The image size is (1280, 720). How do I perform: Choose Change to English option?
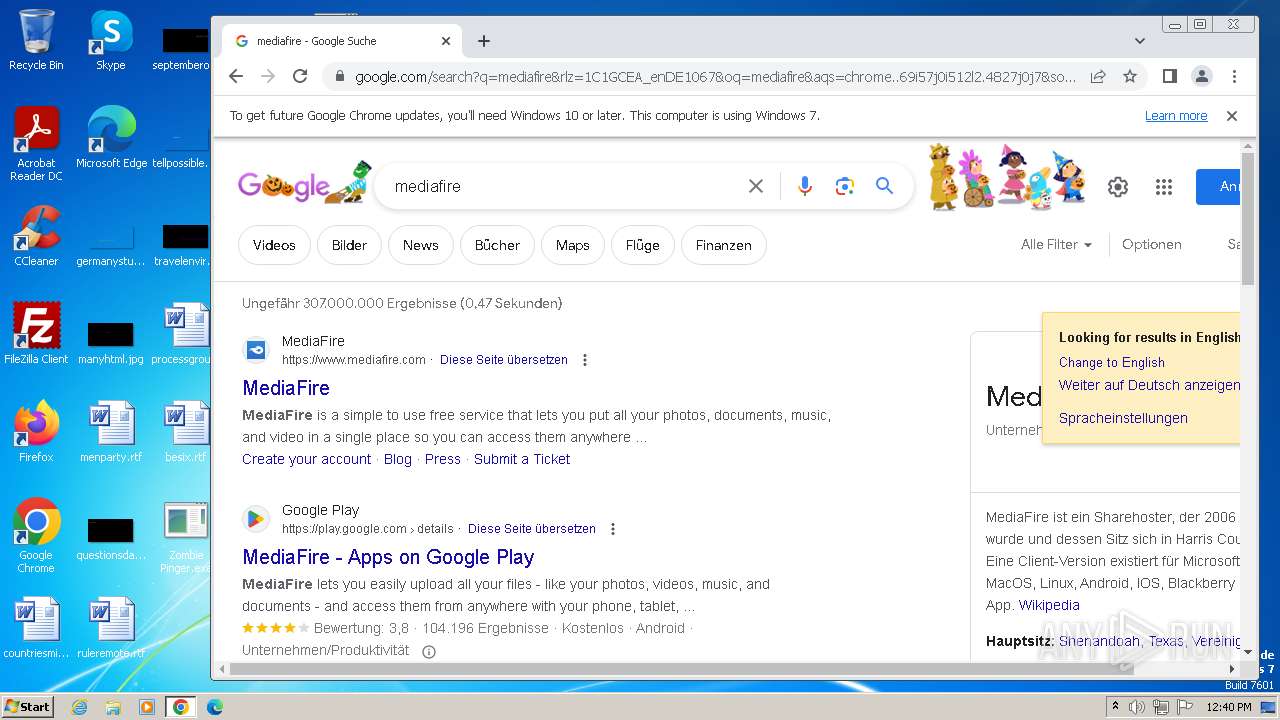click(1112, 363)
